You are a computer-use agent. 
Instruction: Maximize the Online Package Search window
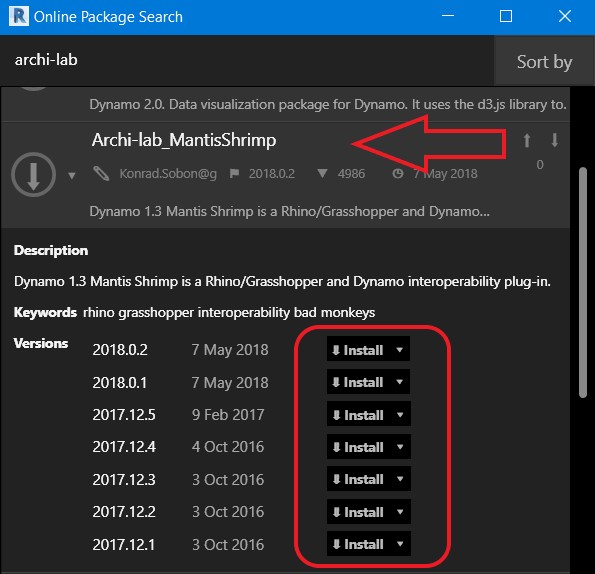click(x=506, y=16)
